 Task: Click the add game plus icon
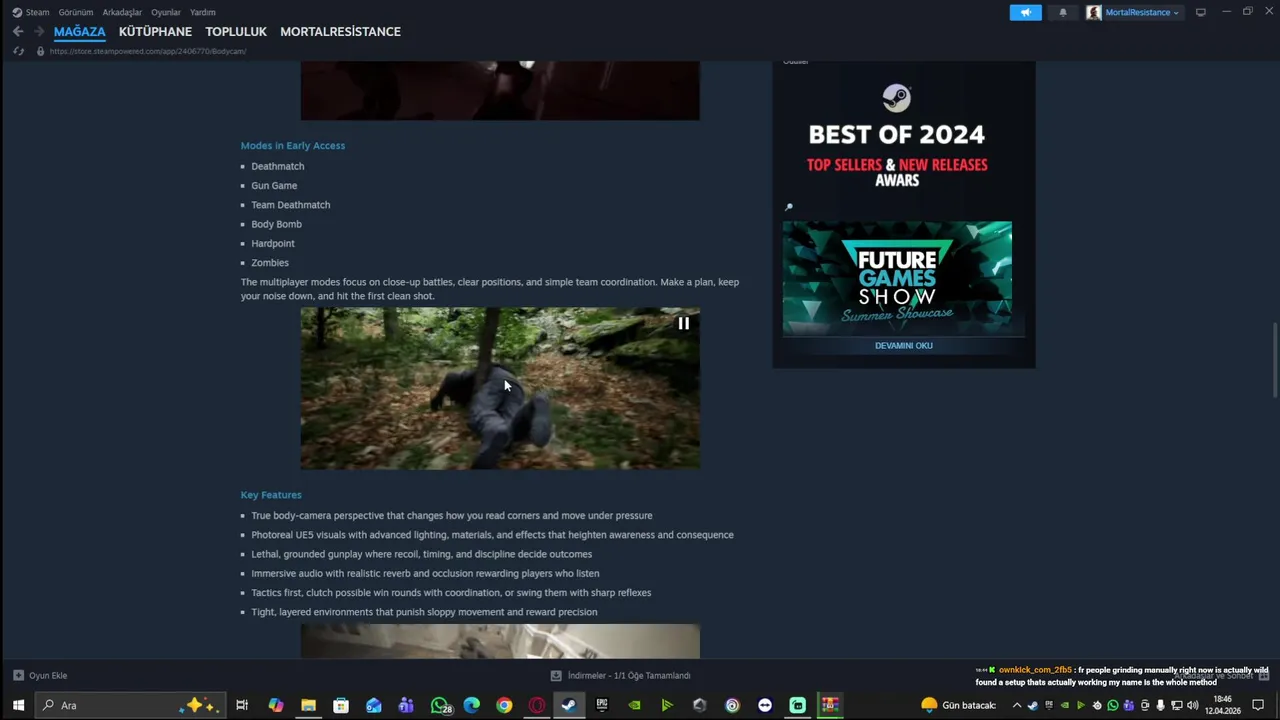(18, 675)
